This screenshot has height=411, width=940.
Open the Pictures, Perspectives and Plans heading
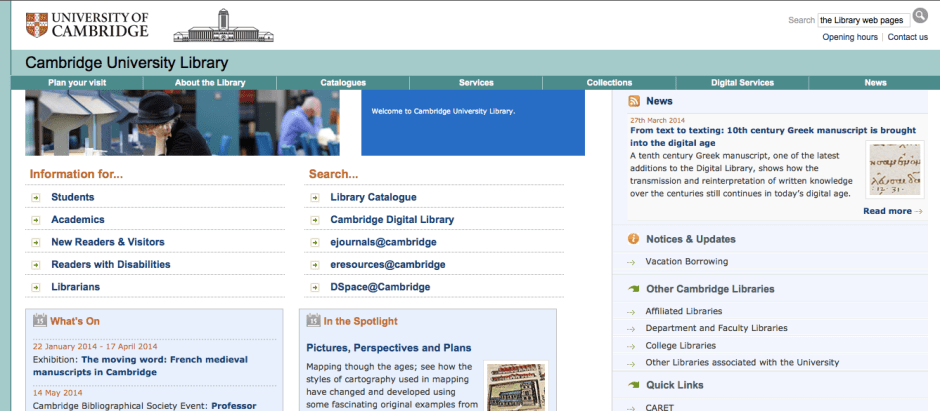(x=388, y=347)
